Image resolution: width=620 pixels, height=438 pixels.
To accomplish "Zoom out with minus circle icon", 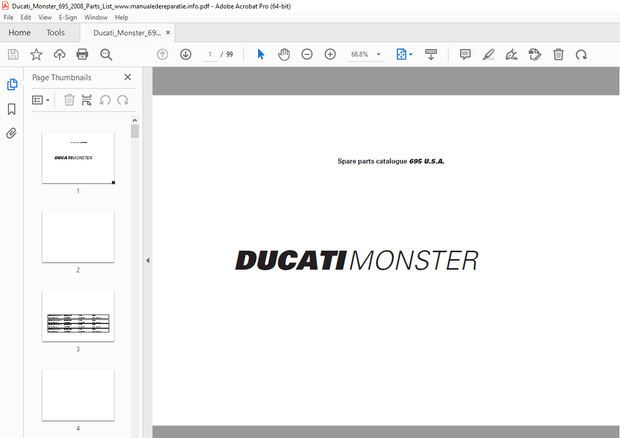I will click(x=307, y=55).
